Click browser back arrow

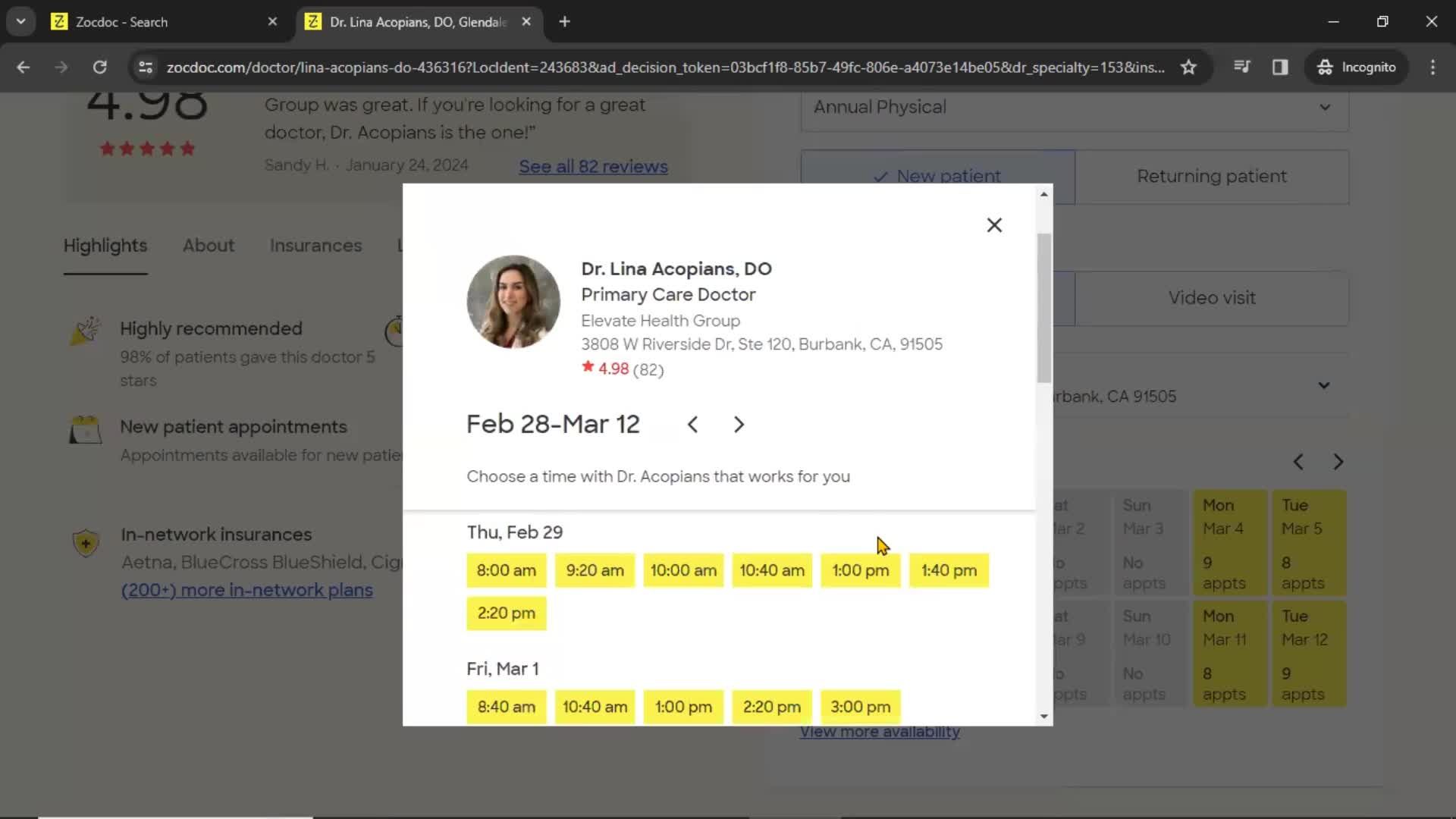click(x=24, y=67)
